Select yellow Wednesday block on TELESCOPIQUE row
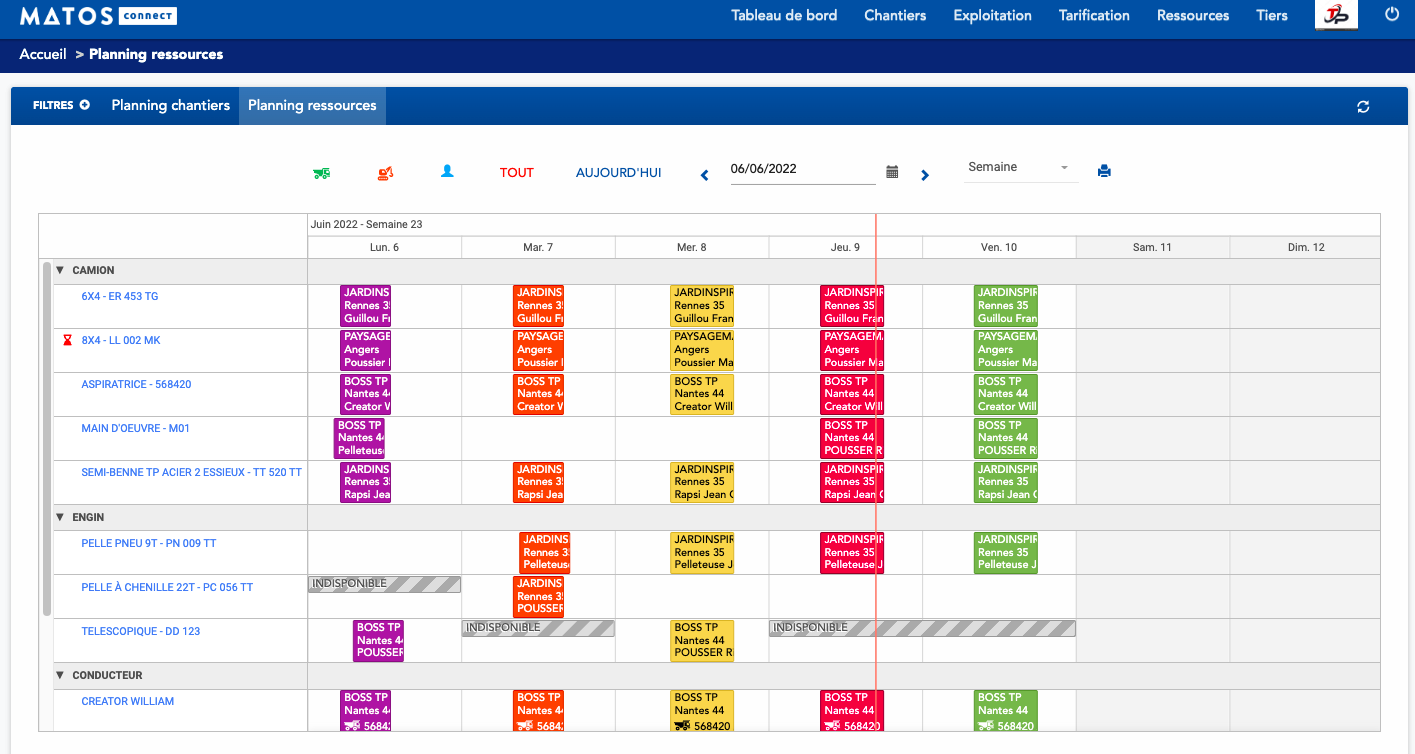1415x754 pixels. click(702, 640)
